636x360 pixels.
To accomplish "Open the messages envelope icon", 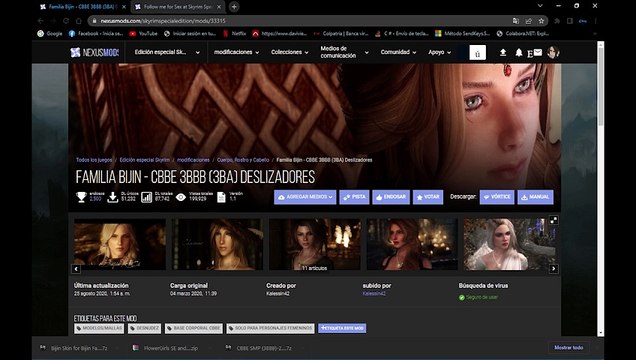I will tap(538, 52).
